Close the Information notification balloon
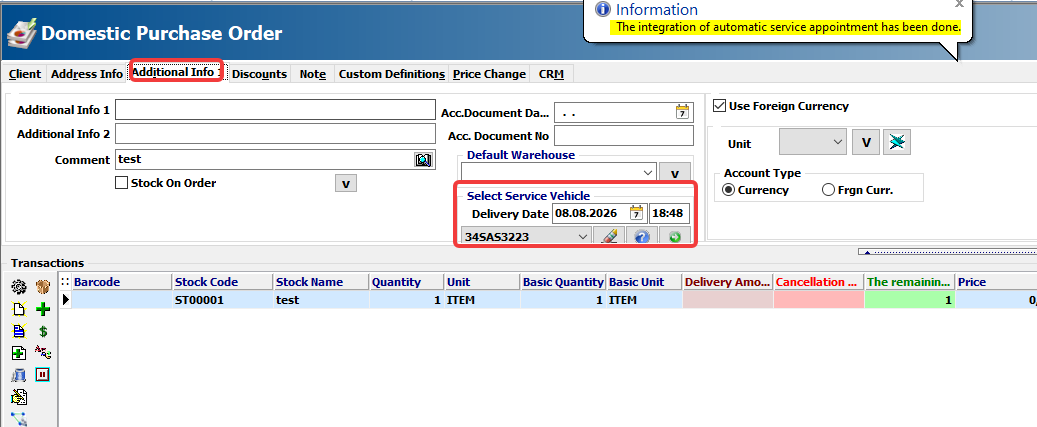The image size is (1037, 427). coord(959,4)
